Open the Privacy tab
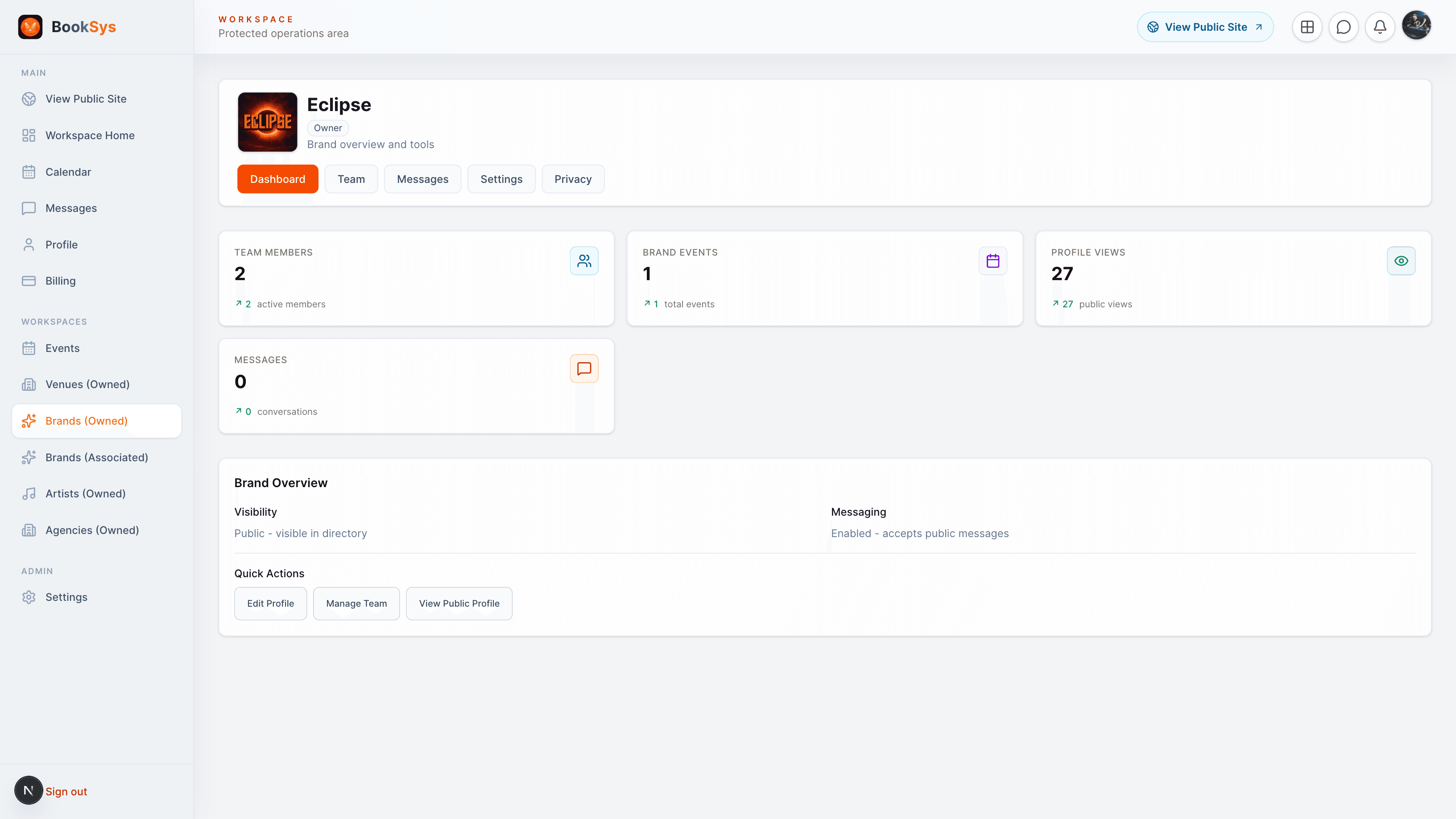The width and height of the screenshot is (1456, 819). click(573, 179)
